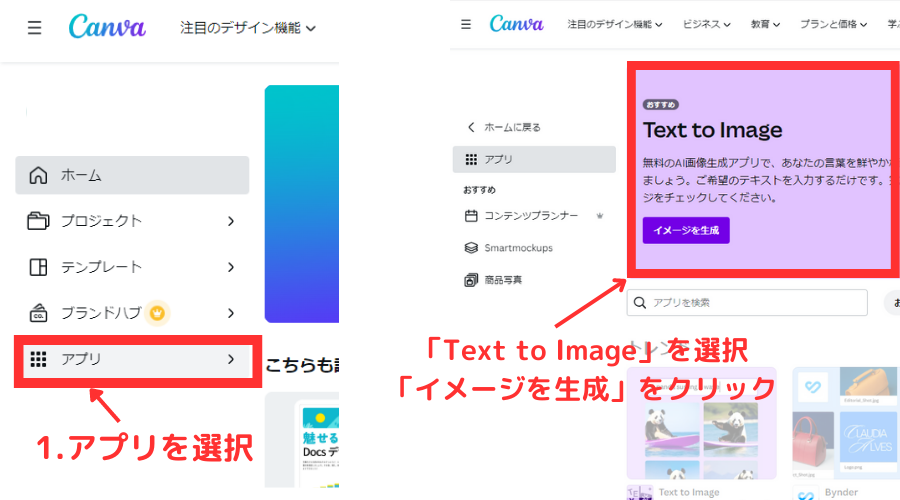Image resolution: width=900 pixels, height=500 pixels.
Task: Expand 注目のデザイン機能 dropdown in left screenshot
Action: [x=247, y=28]
